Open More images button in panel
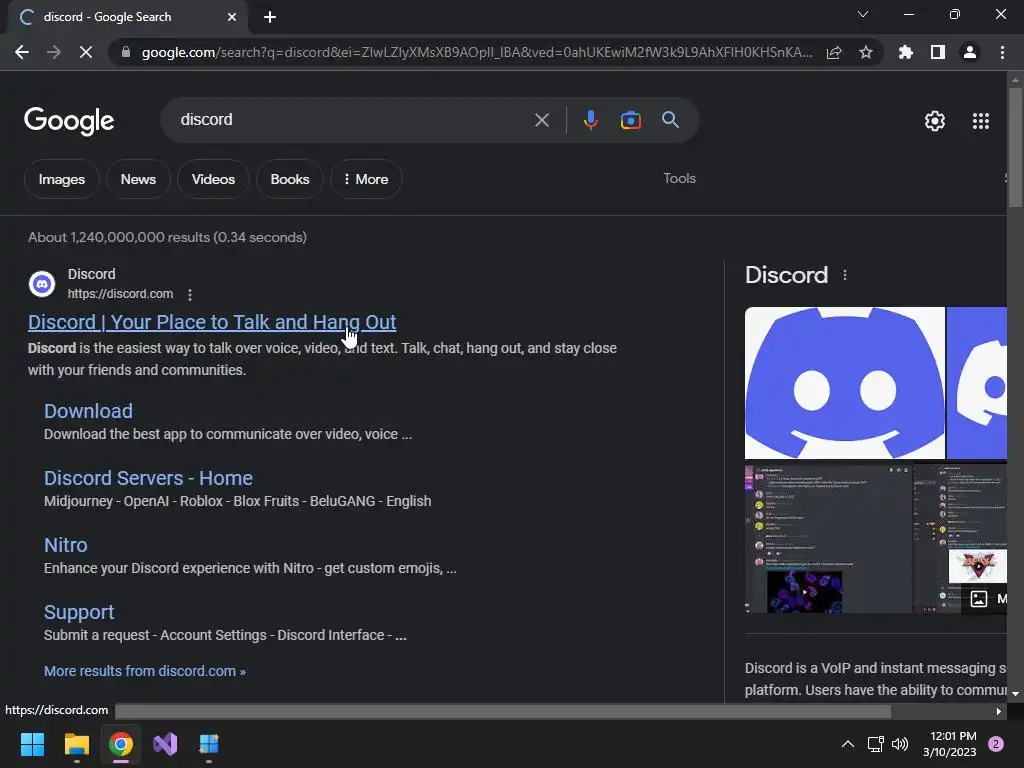The width and height of the screenshot is (1024, 768). pos(985,599)
